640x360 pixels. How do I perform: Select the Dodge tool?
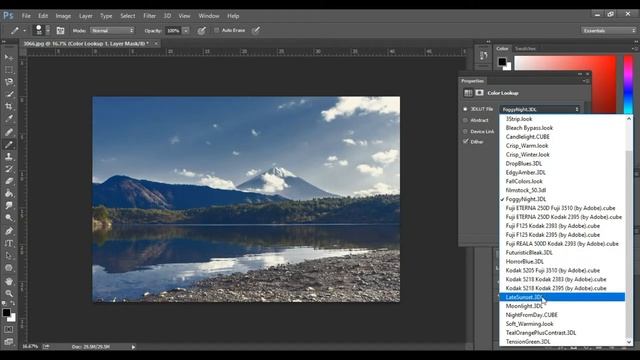click(x=9, y=218)
